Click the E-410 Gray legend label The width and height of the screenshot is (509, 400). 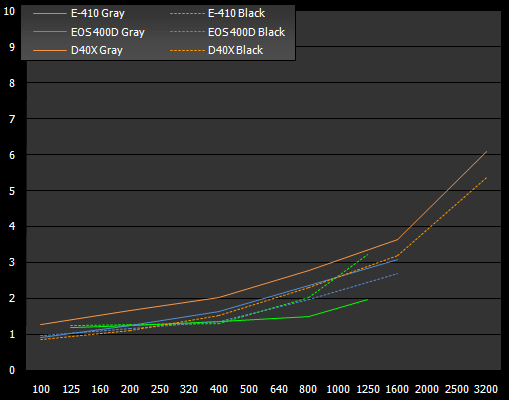[98, 14]
